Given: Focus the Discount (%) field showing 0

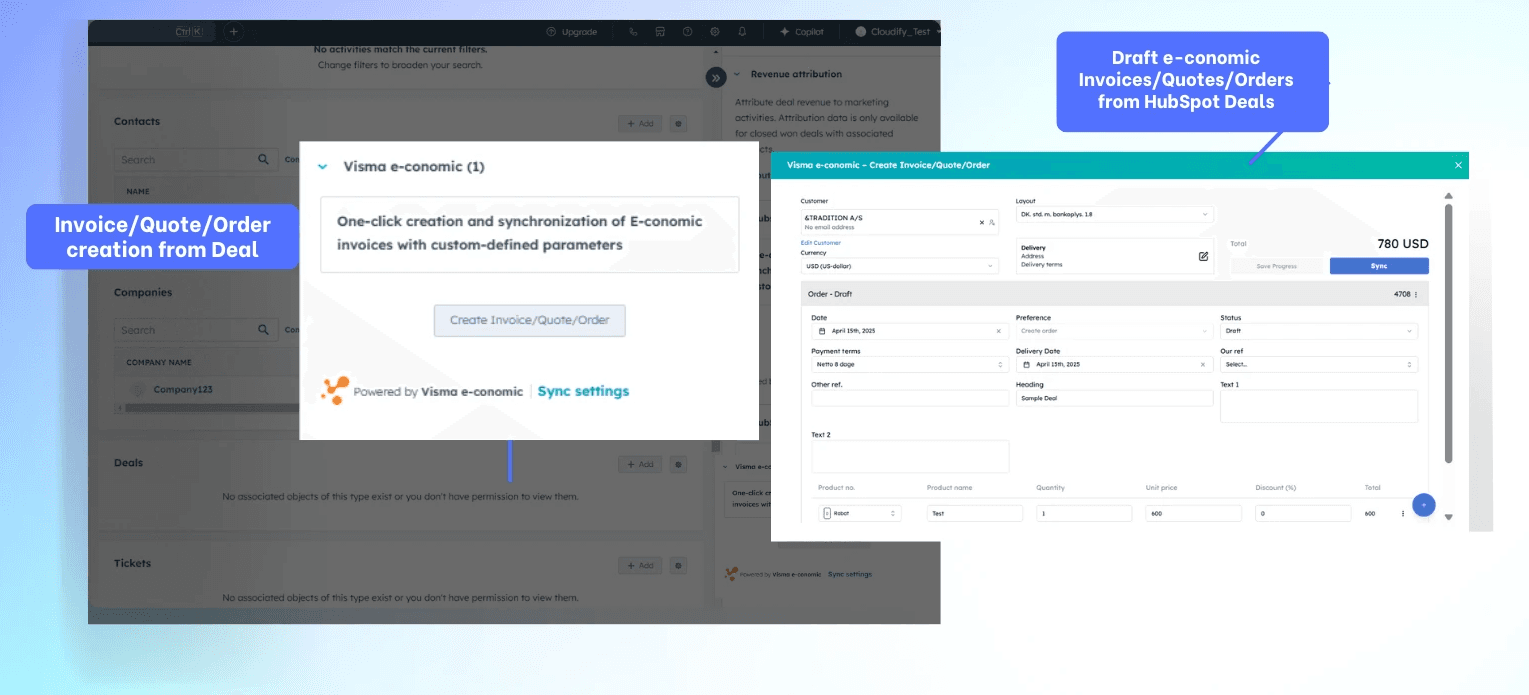Looking at the screenshot, I should pos(1303,513).
